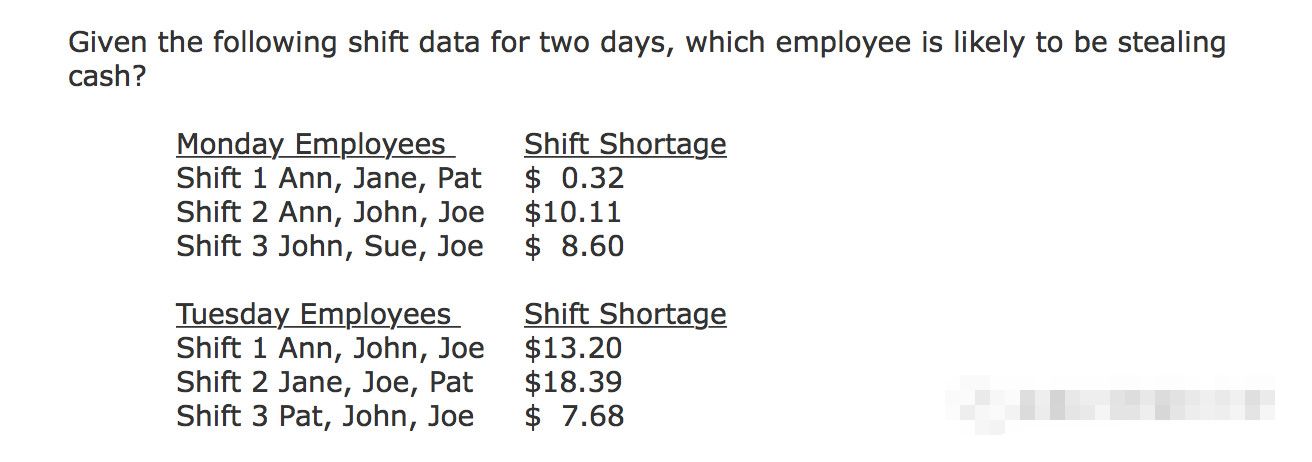Image resolution: width=1312 pixels, height=462 pixels.
Task: Select Monday's Shift 2 row: Ann, John, Joe
Action: (330, 213)
